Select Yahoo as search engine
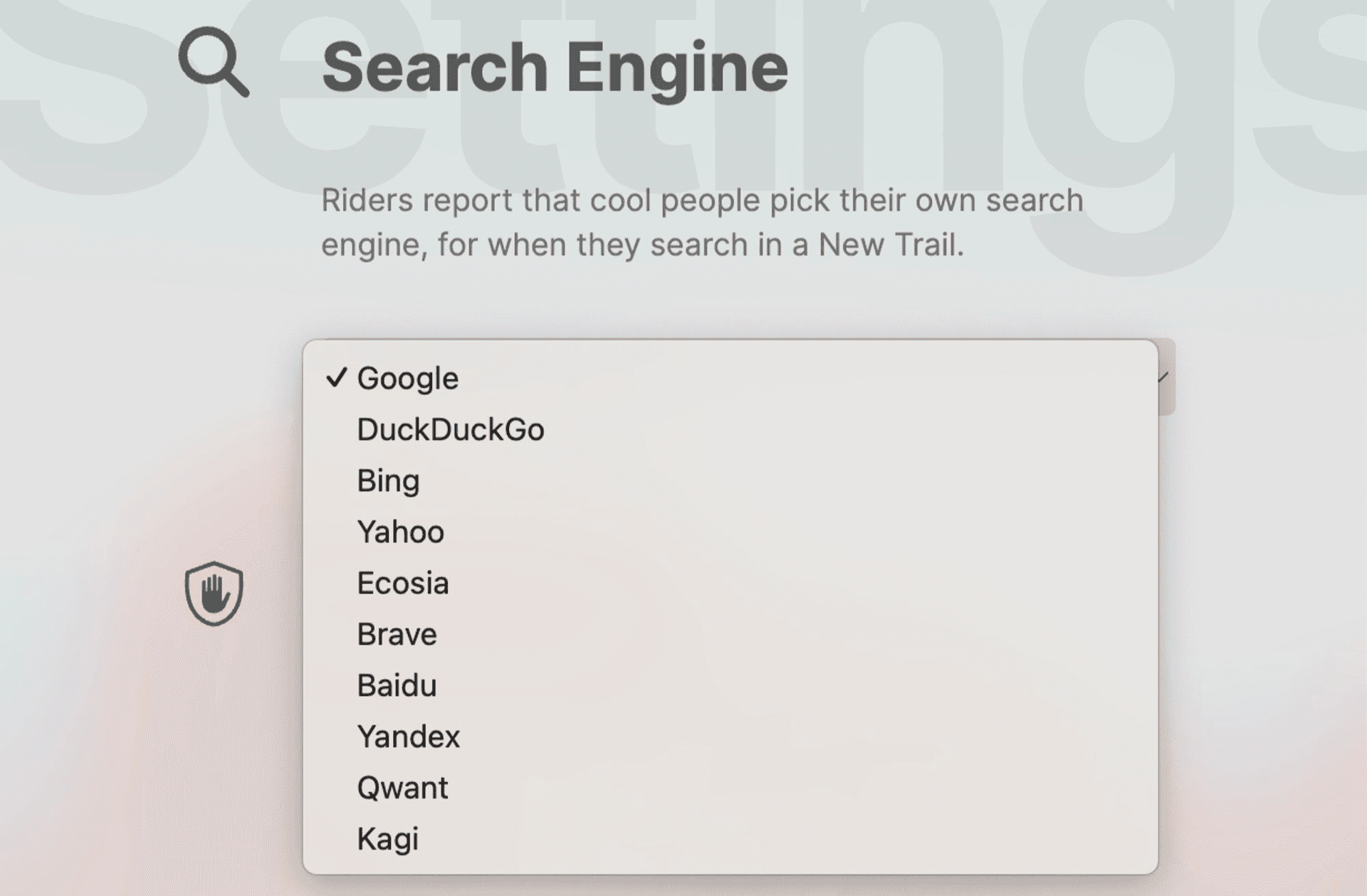1367x896 pixels. [401, 532]
